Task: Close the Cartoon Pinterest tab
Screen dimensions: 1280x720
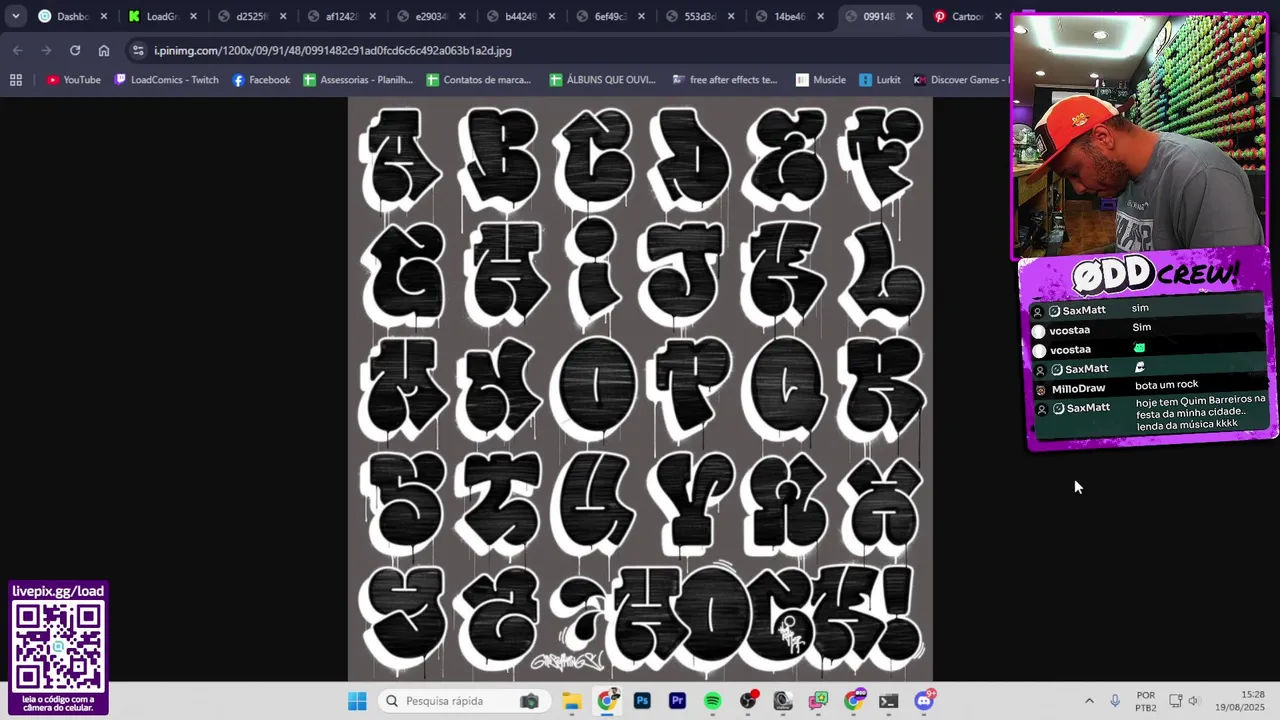Action: (x=998, y=16)
